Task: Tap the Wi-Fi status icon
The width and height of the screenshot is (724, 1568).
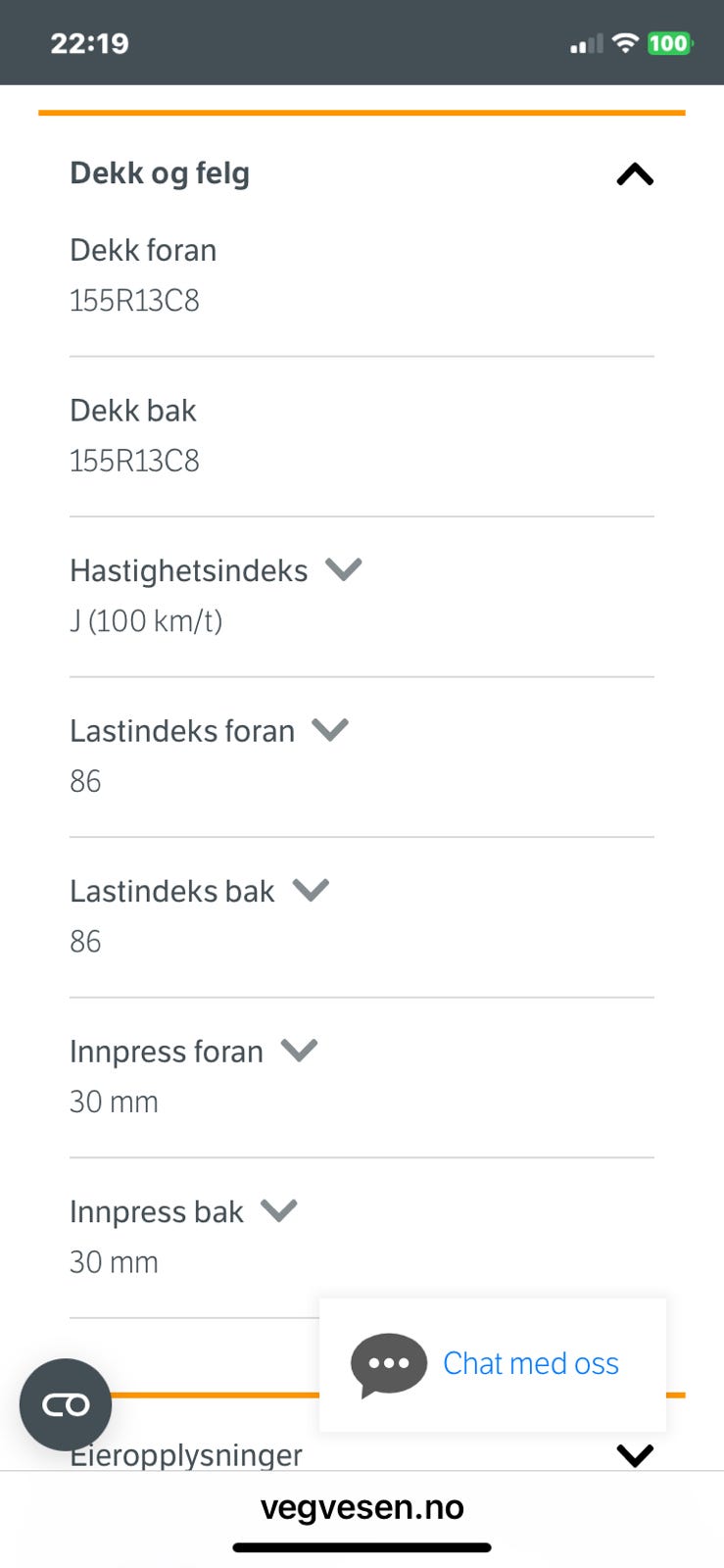Action: [624, 43]
